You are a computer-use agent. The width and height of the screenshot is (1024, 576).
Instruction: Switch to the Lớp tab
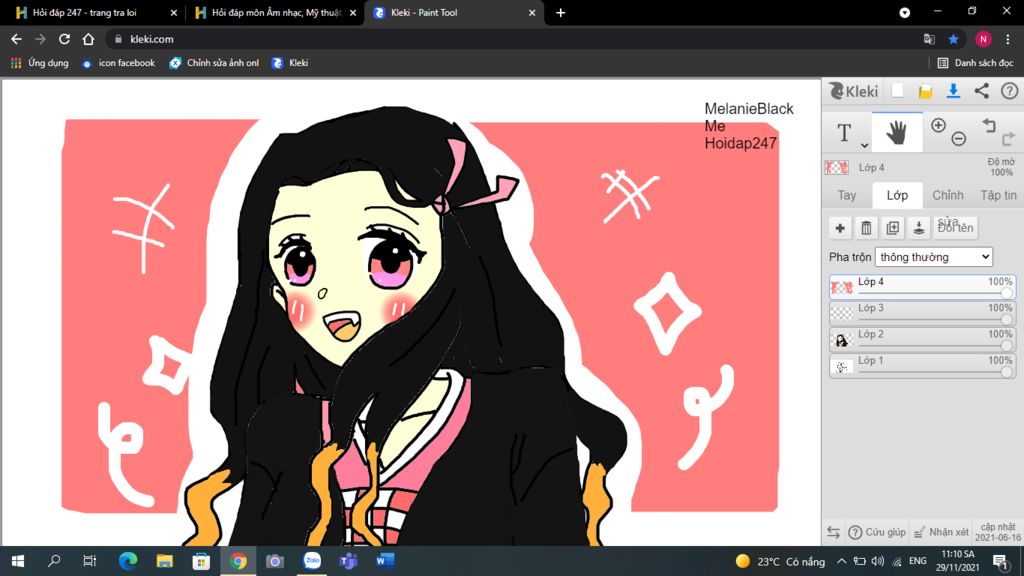pyautogui.click(x=897, y=195)
